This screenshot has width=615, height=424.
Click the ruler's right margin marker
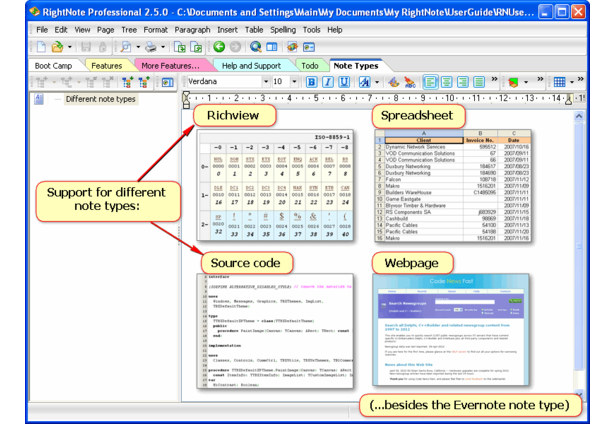click(568, 100)
